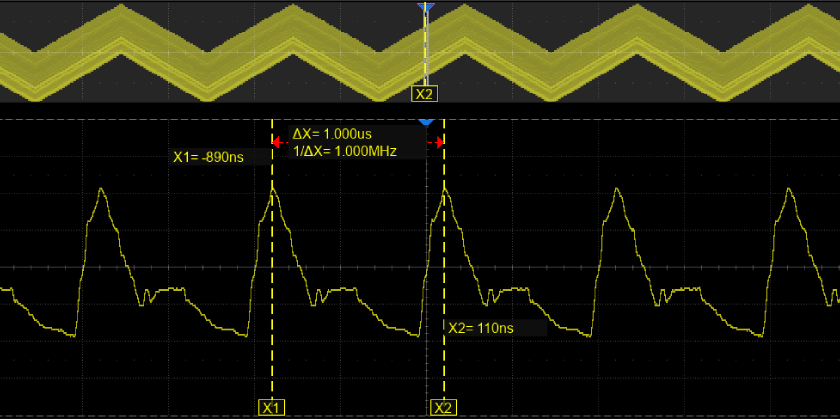Select the X2= 110ns readout label
This screenshot has height=420, width=840.
click(x=480, y=327)
